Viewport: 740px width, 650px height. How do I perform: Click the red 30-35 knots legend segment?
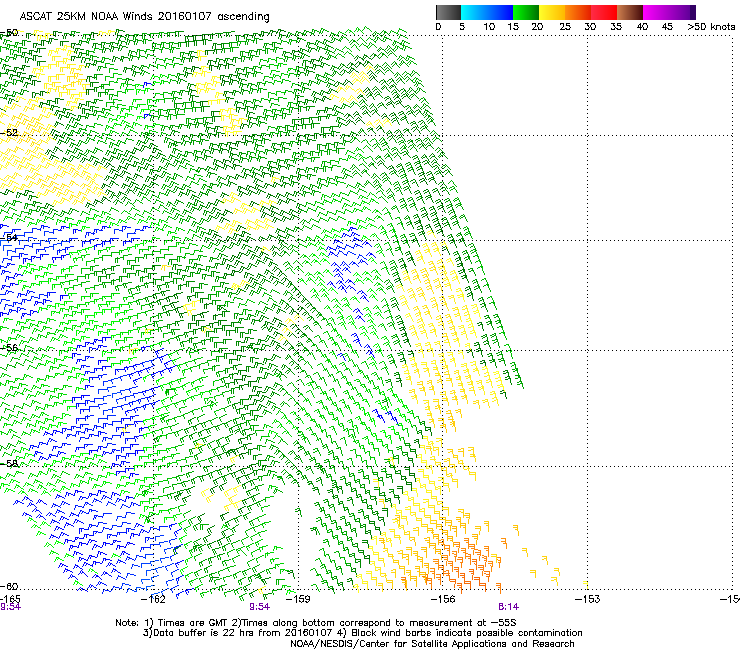[604, 12]
